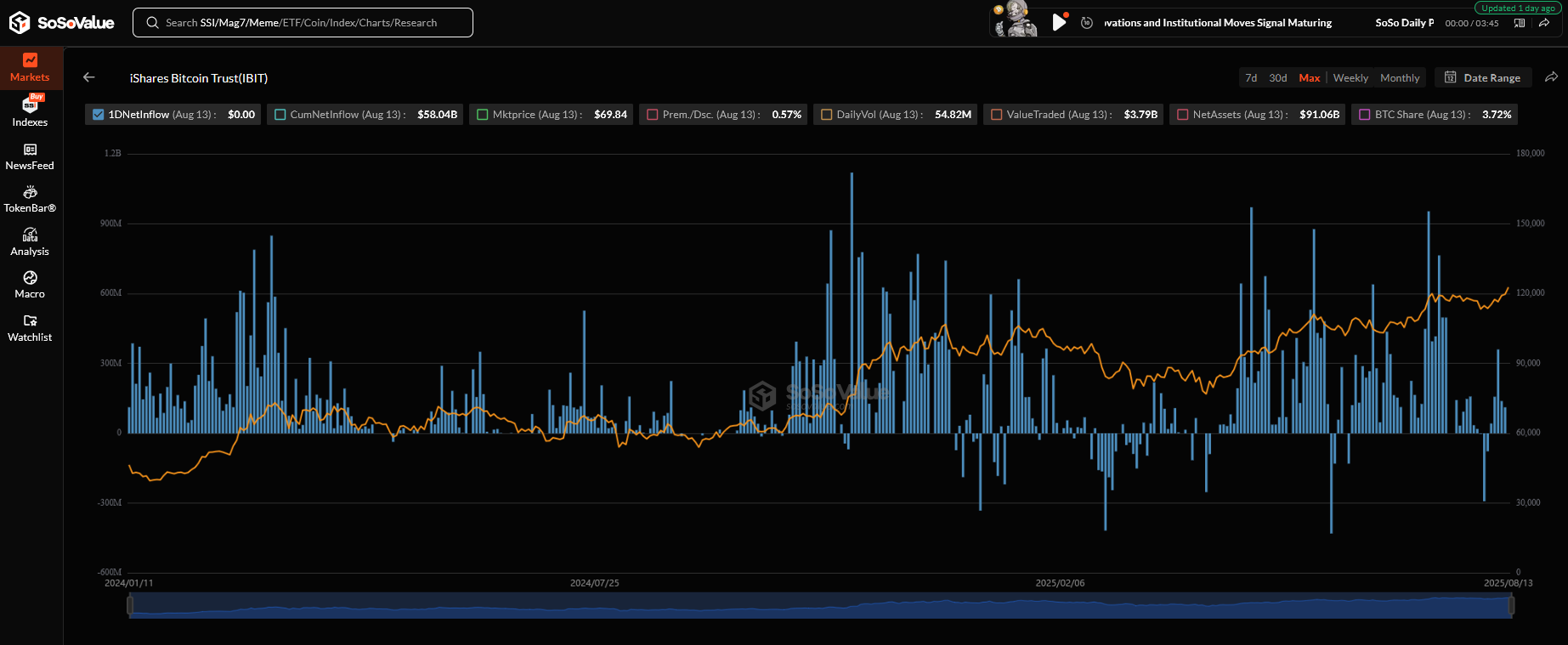The image size is (1568, 645).
Task: Open the Watchlist sidebar section
Action: 30,328
